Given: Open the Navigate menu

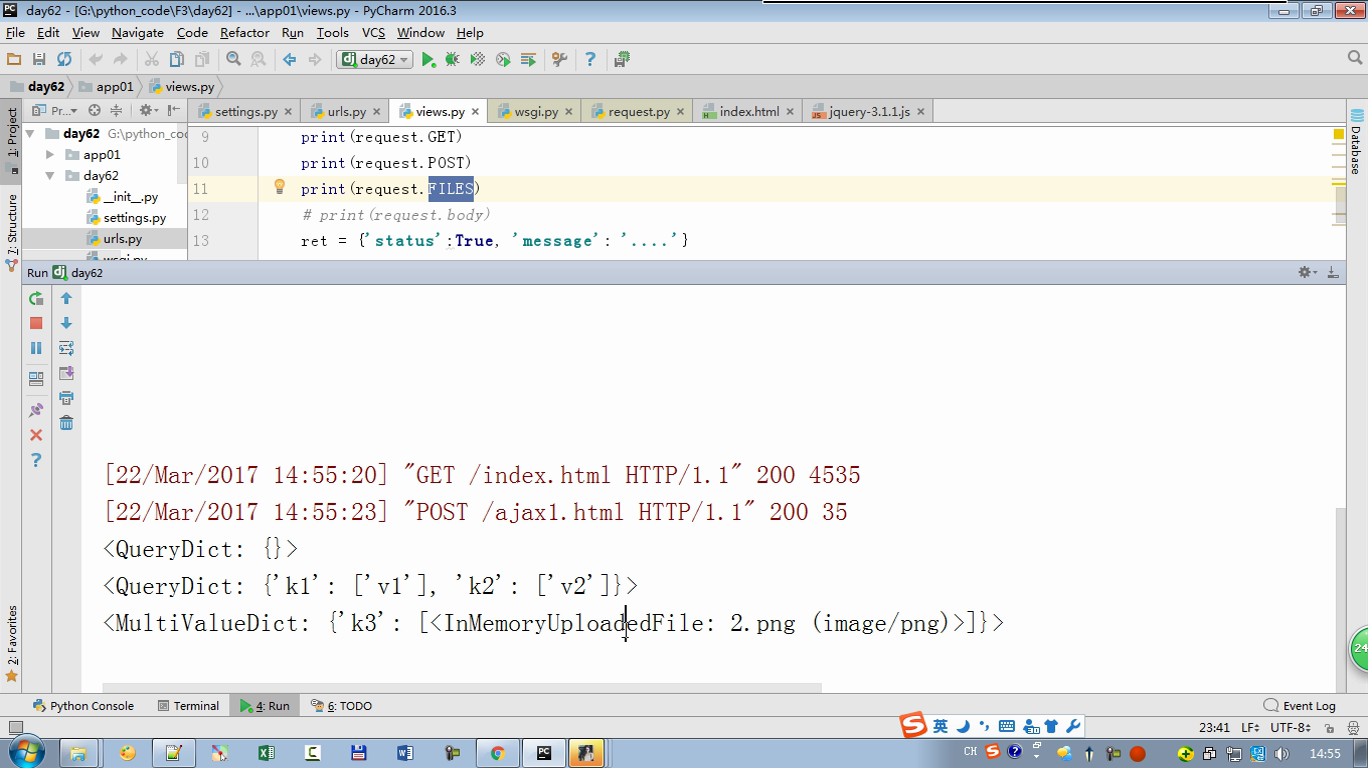Looking at the screenshot, I should [137, 32].
